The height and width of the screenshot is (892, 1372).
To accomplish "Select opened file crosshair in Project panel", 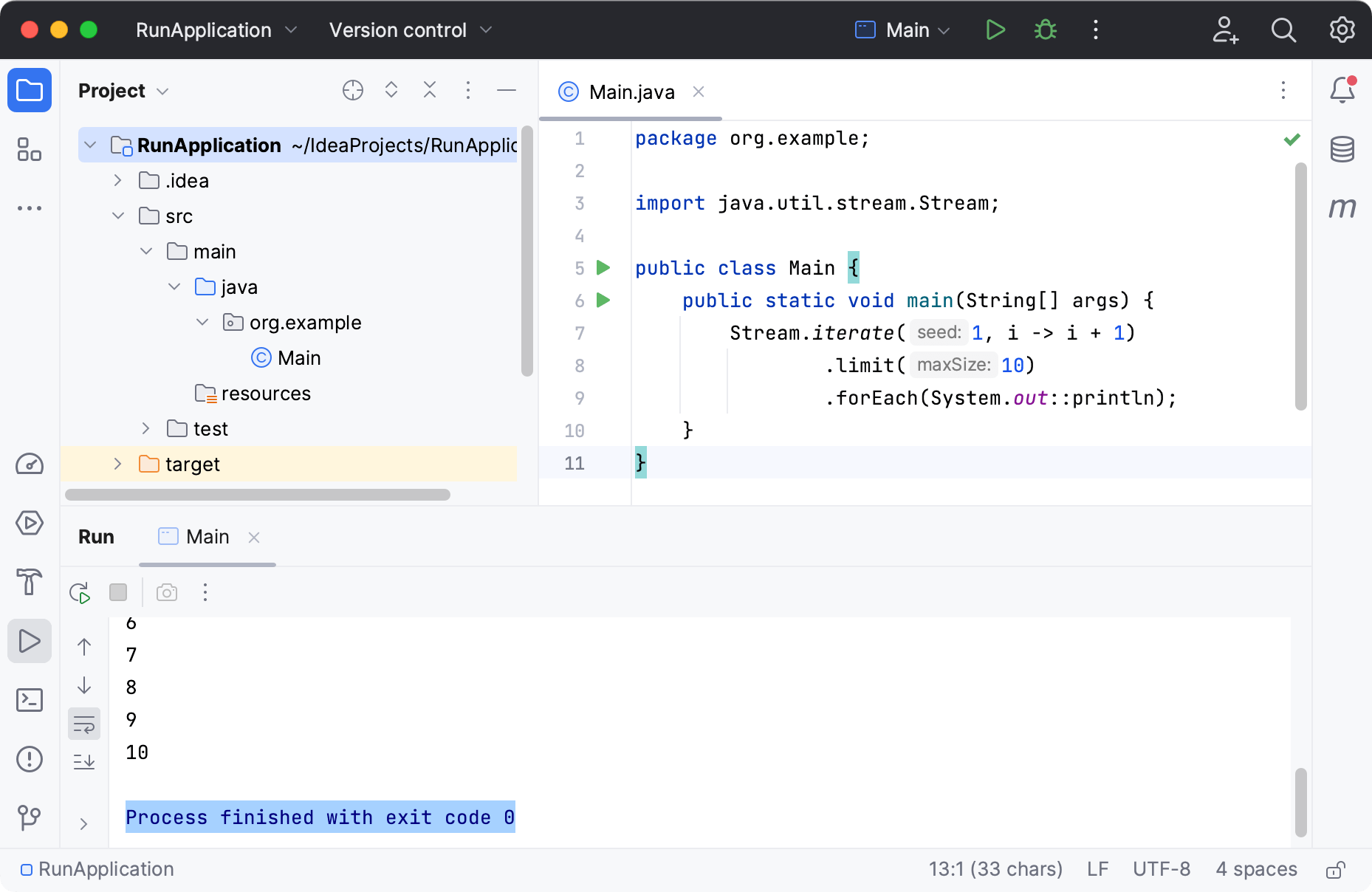I will [353, 90].
